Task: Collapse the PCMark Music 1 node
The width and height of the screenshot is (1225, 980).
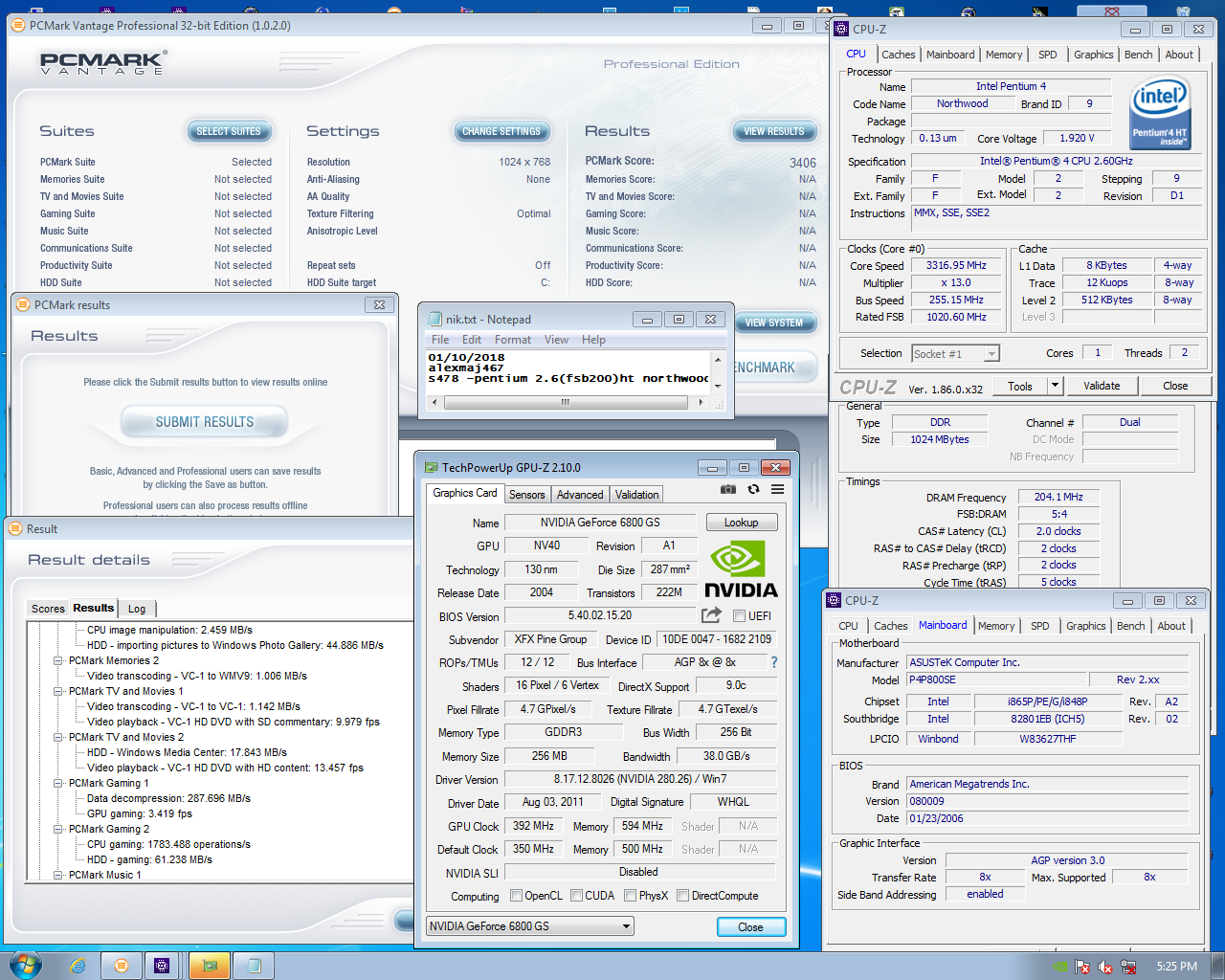Action: click(58, 875)
